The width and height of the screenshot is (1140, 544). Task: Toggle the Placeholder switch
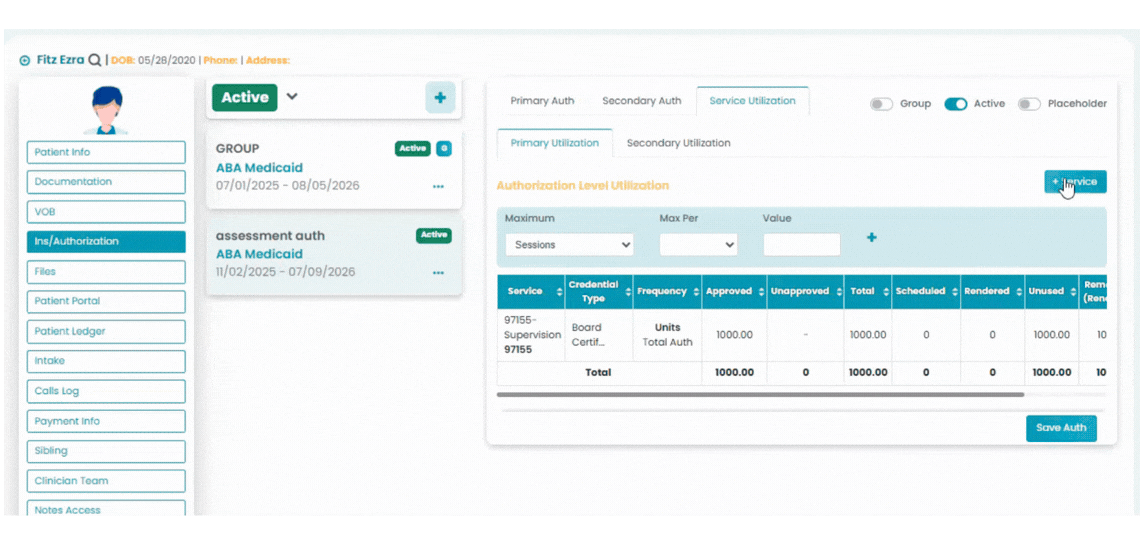[x=1029, y=104]
